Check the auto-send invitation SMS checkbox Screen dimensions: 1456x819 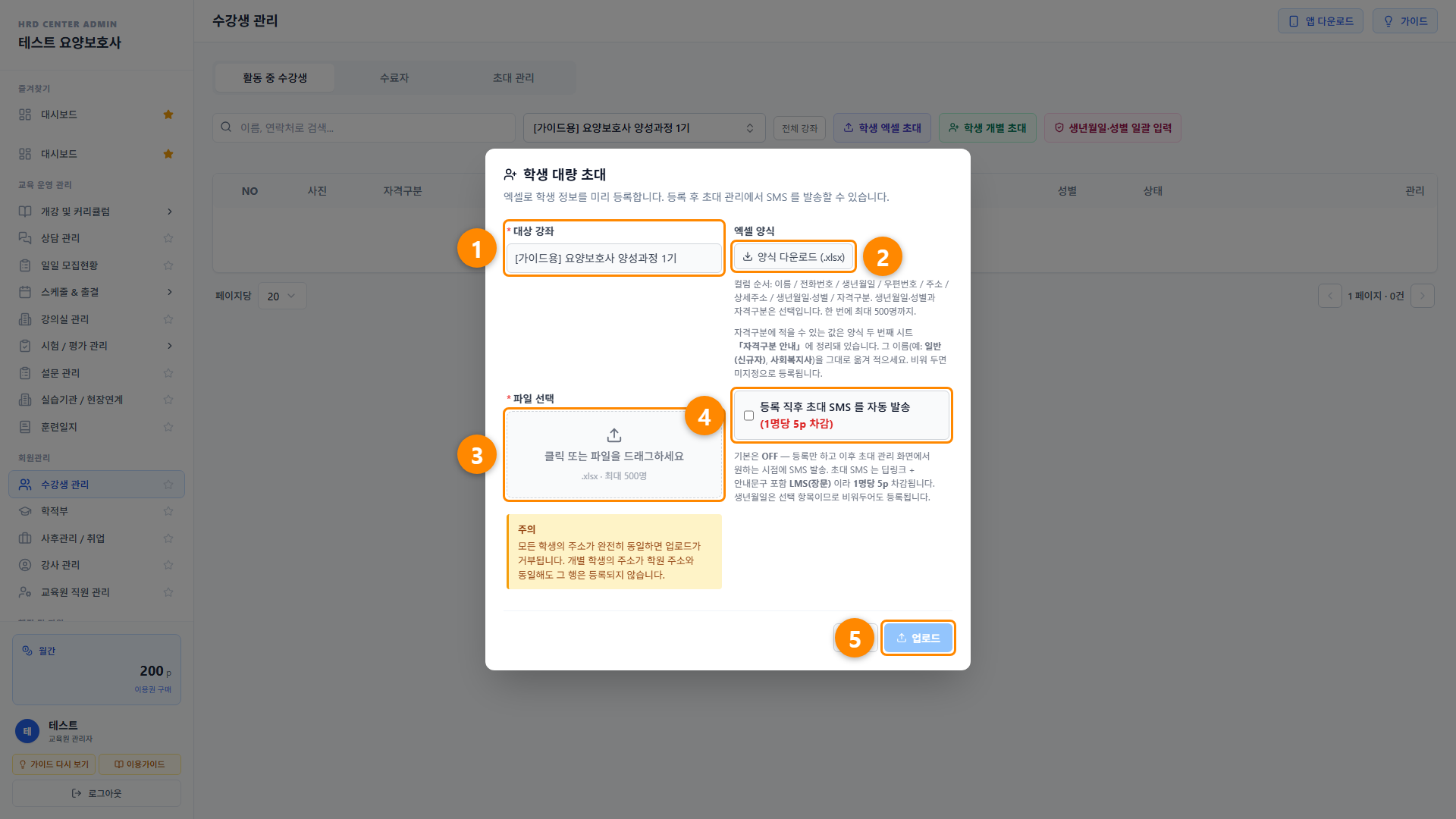coord(748,416)
